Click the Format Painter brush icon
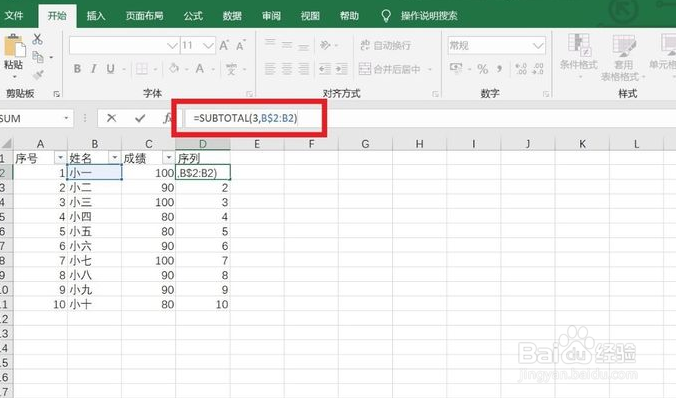Screen dimensions: 676x398 point(38,75)
